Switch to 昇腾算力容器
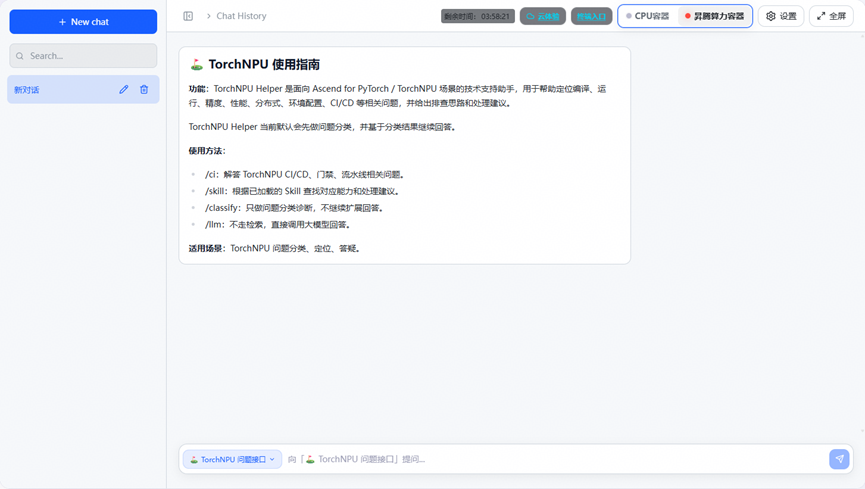 tap(714, 16)
